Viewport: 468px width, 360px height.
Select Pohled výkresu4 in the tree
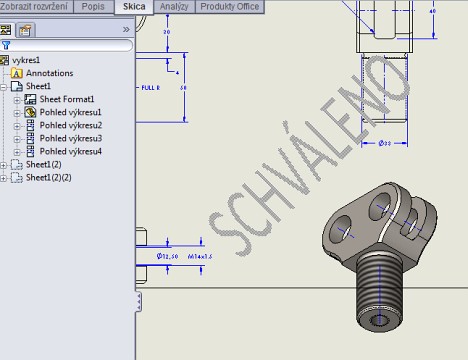coord(71,151)
